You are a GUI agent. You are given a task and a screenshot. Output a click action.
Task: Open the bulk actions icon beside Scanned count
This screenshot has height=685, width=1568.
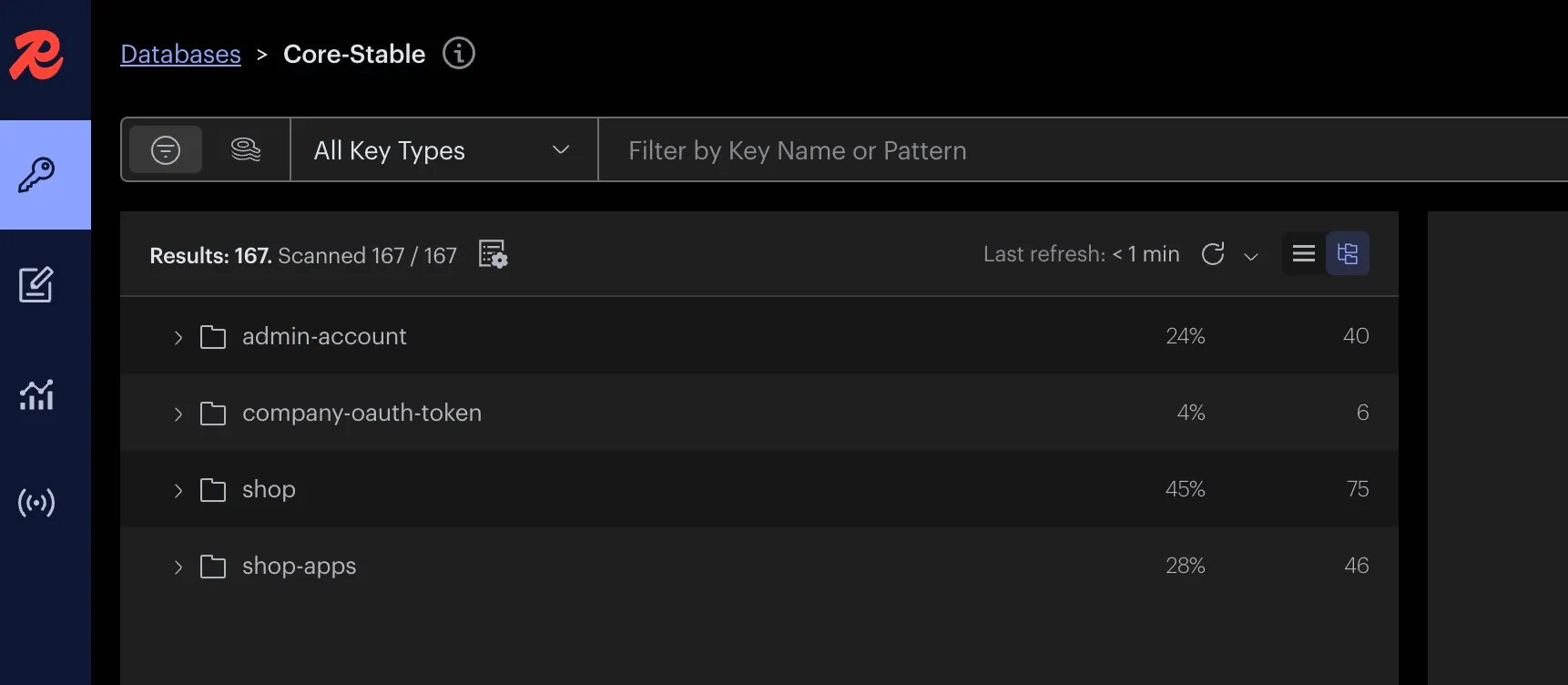(x=493, y=255)
